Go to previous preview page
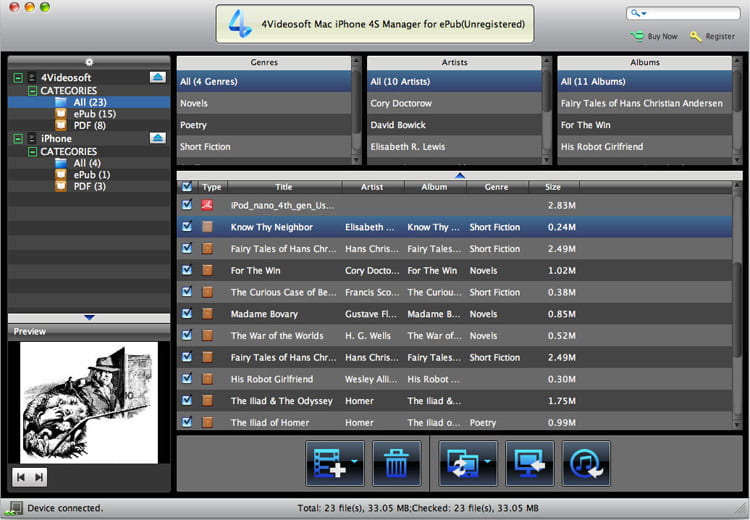 (x=21, y=477)
